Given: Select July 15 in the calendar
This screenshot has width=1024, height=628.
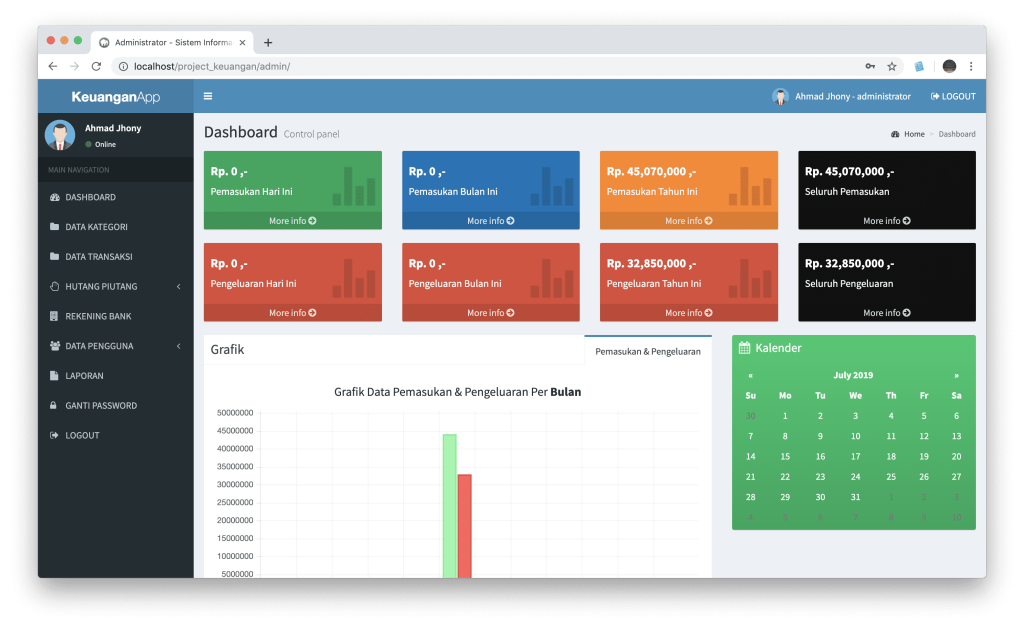Looking at the screenshot, I should point(785,456).
